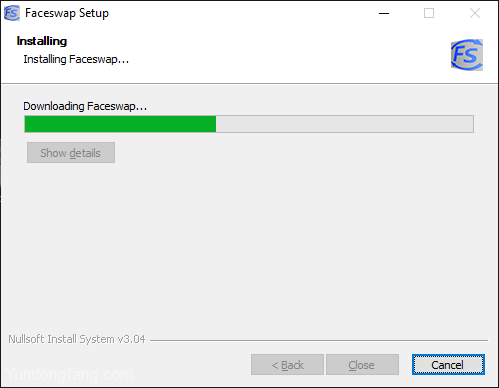Screen dimensions: 499x388
Task: Click the Nullsoft Install System v3.04 text
Action: coord(77,339)
